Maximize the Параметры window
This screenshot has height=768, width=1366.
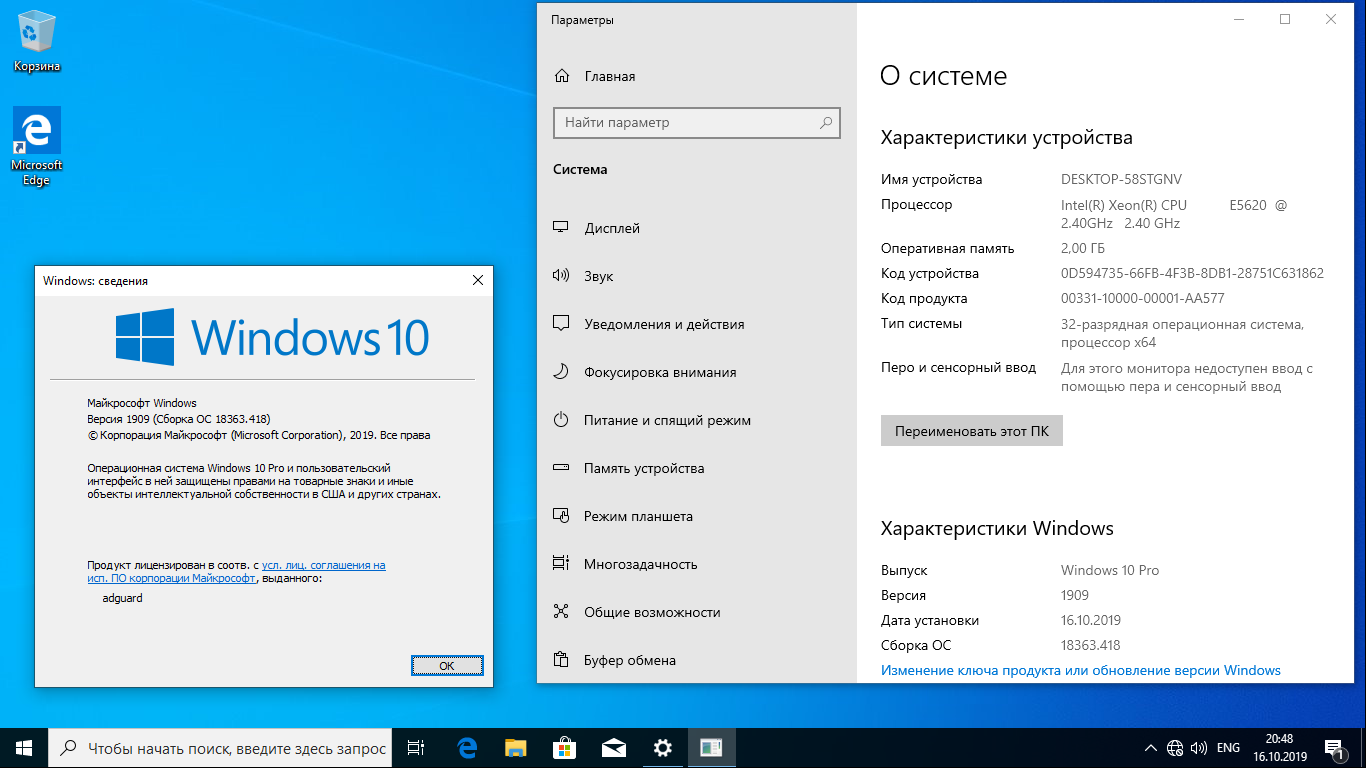[x=1285, y=19]
